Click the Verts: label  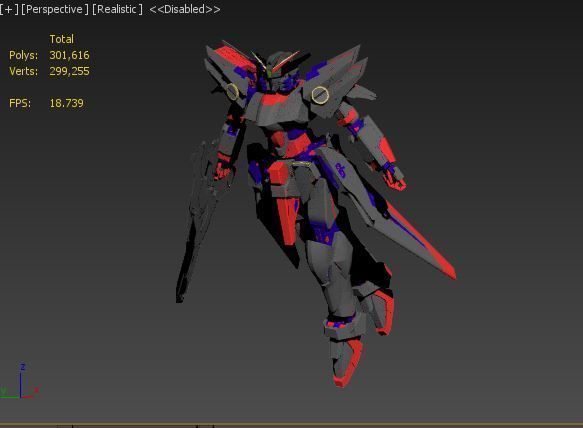(x=23, y=71)
